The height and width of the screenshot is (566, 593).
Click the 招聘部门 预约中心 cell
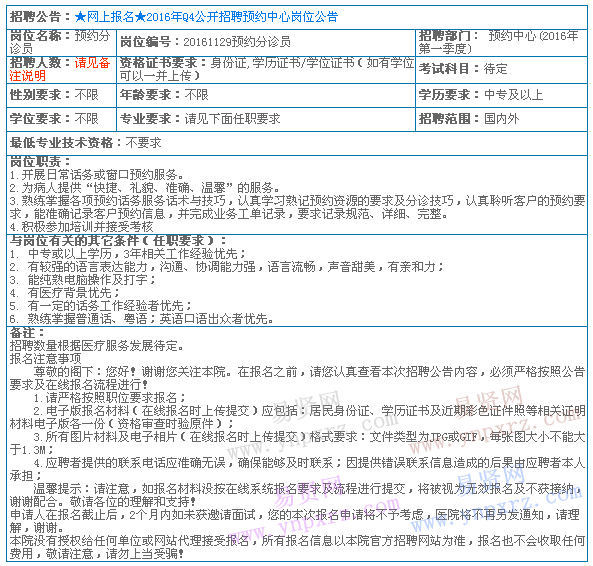(501, 42)
